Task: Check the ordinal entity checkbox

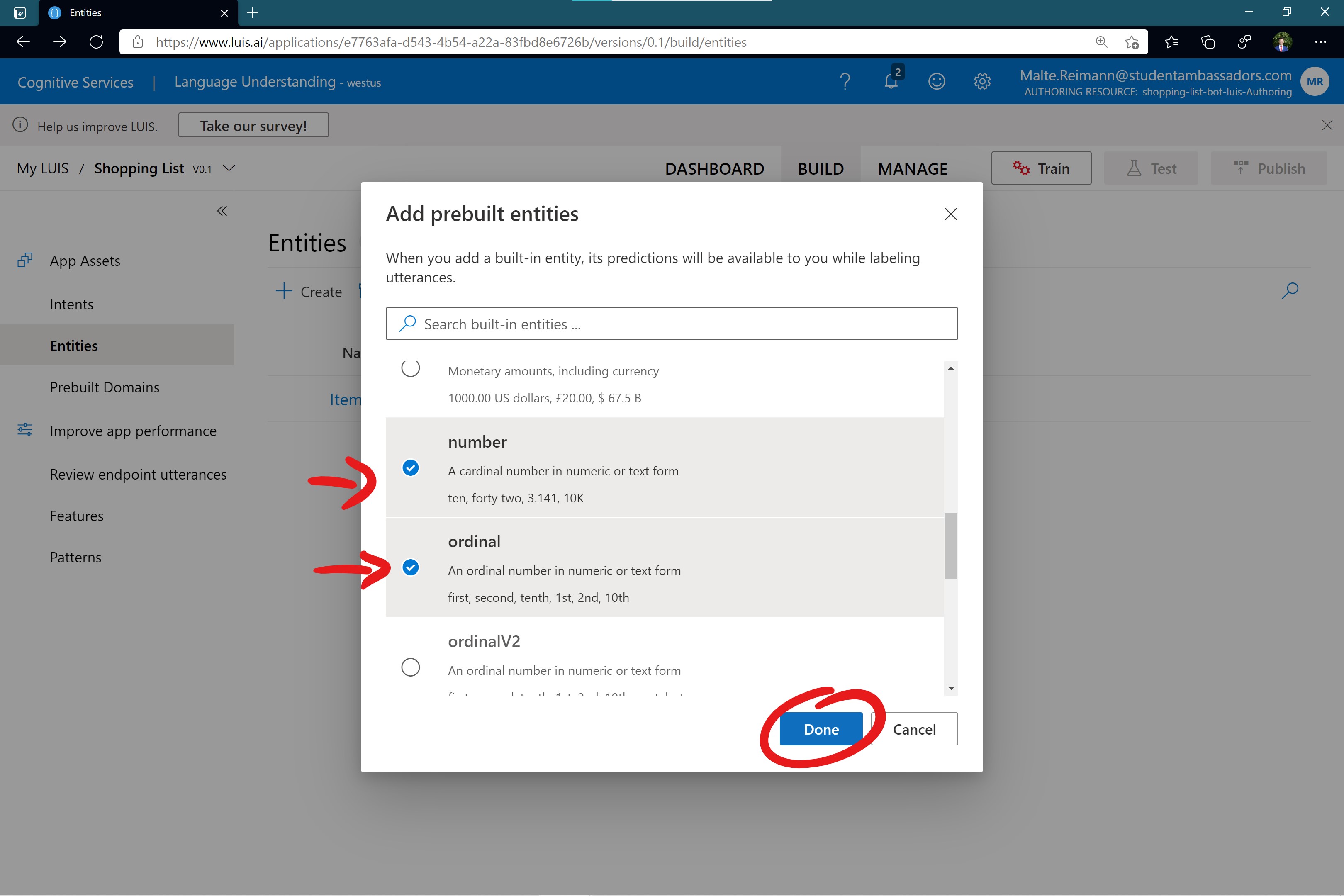Action: point(410,567)
